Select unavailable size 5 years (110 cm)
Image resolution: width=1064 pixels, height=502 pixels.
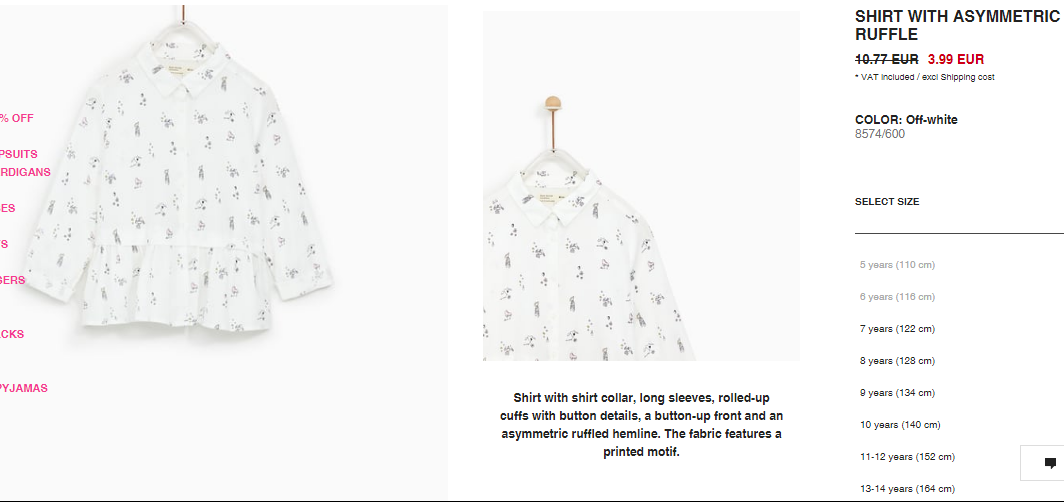tap(897, 265)
